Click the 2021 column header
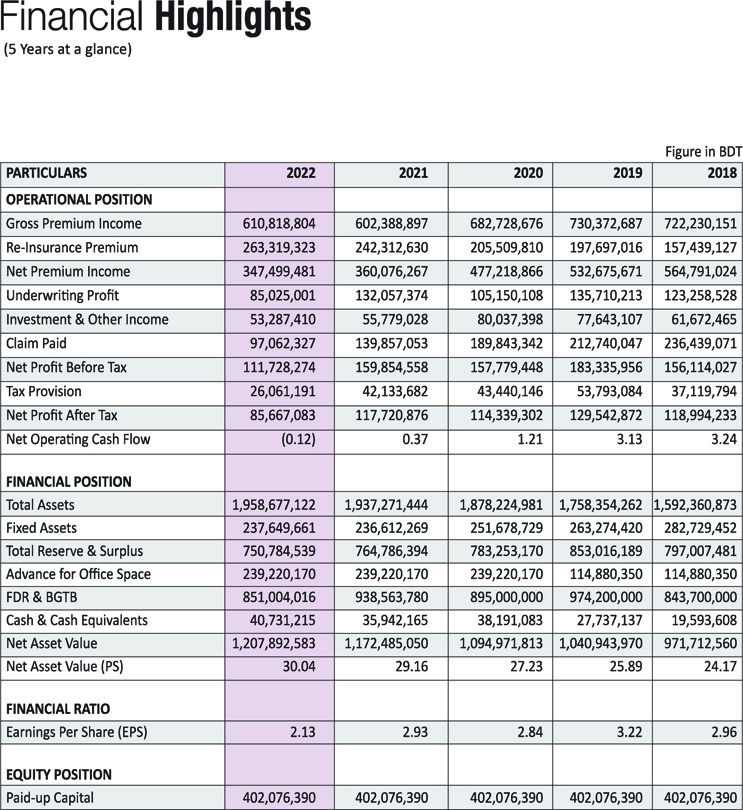The width and height of the screenshot is (743, 810). (x=413, y=173)
